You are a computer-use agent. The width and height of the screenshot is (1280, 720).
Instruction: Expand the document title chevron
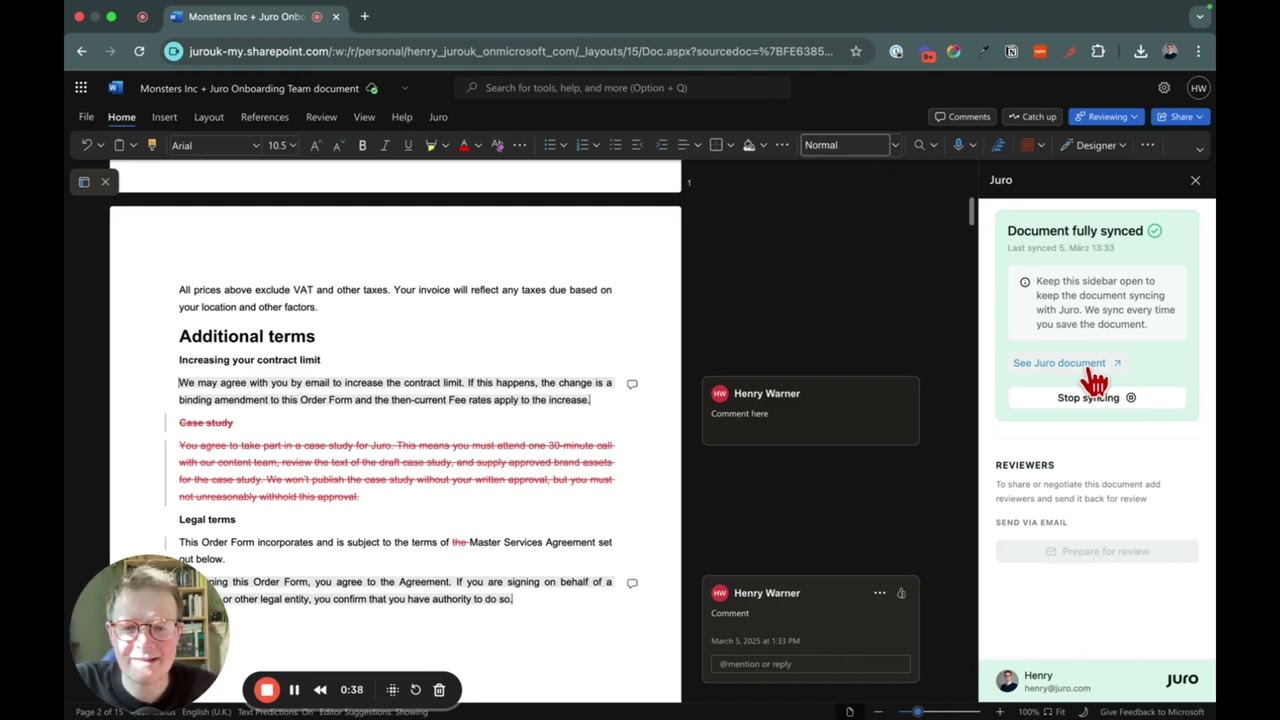coord(404,88)
